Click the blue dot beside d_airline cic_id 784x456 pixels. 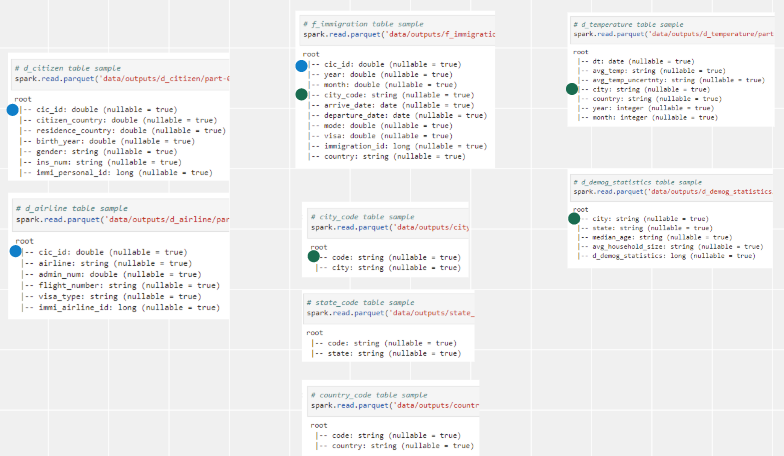tap(16, 252)
